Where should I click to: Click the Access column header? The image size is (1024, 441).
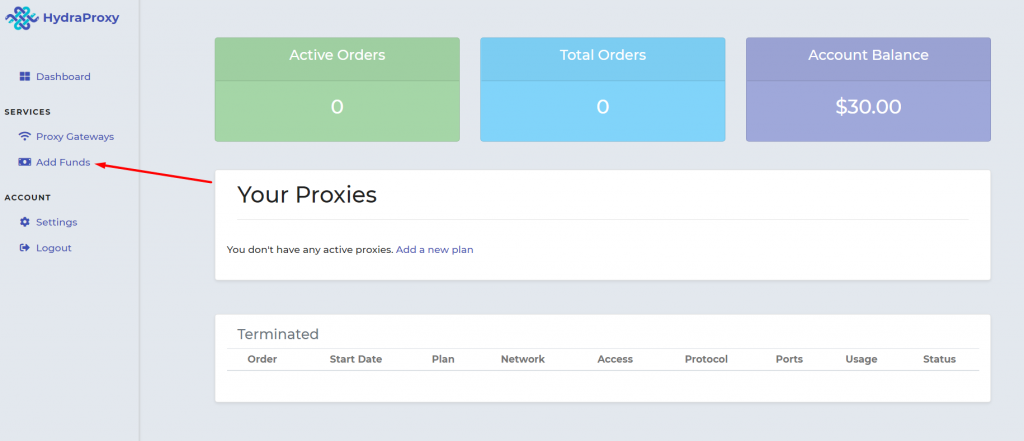click(614, 359)
